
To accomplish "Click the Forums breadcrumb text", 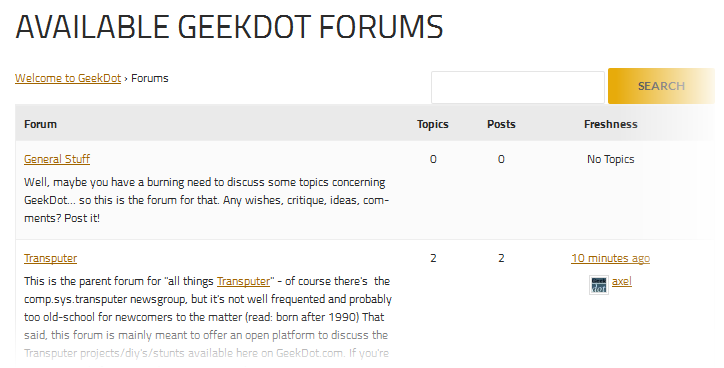I will (x=150, y=78).
